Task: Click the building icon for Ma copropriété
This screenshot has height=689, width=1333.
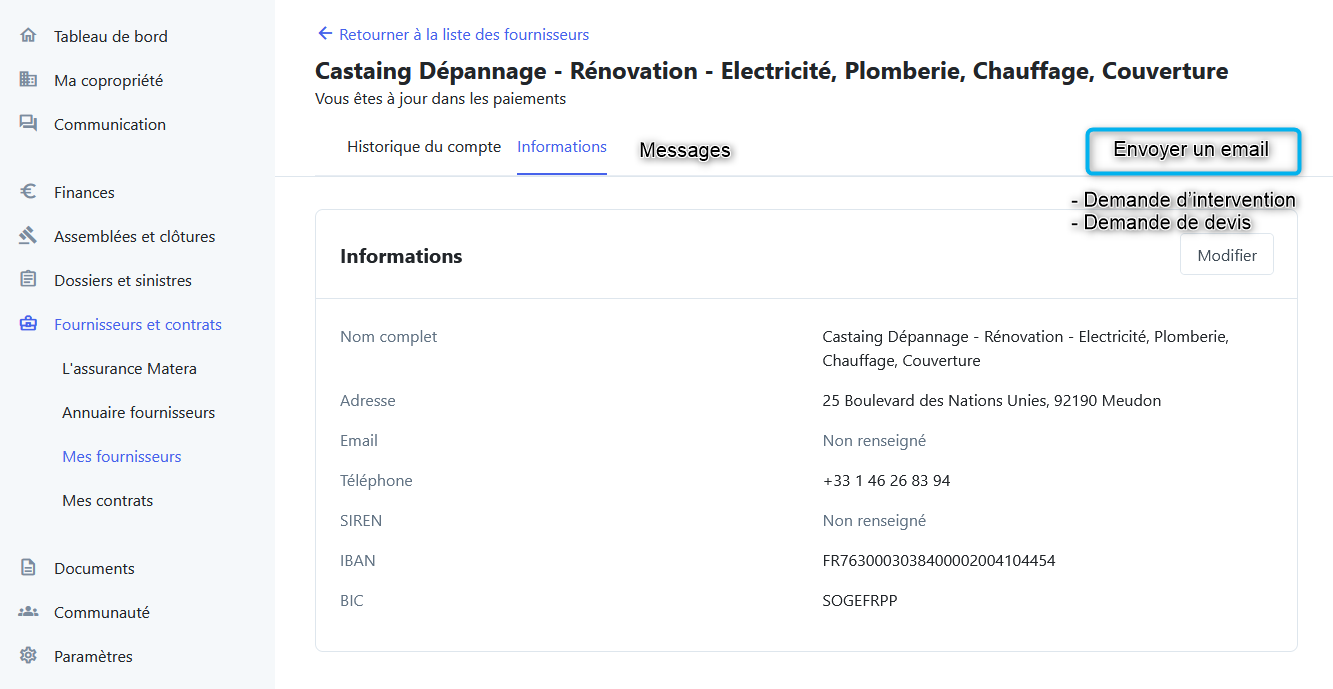Action: 28,80
